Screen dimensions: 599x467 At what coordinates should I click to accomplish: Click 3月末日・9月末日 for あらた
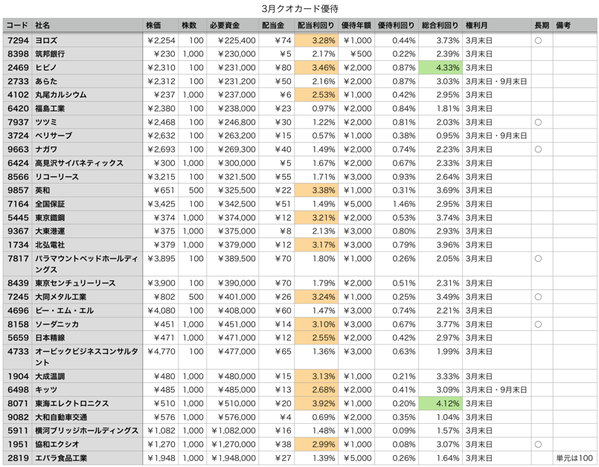pos(496,81)
